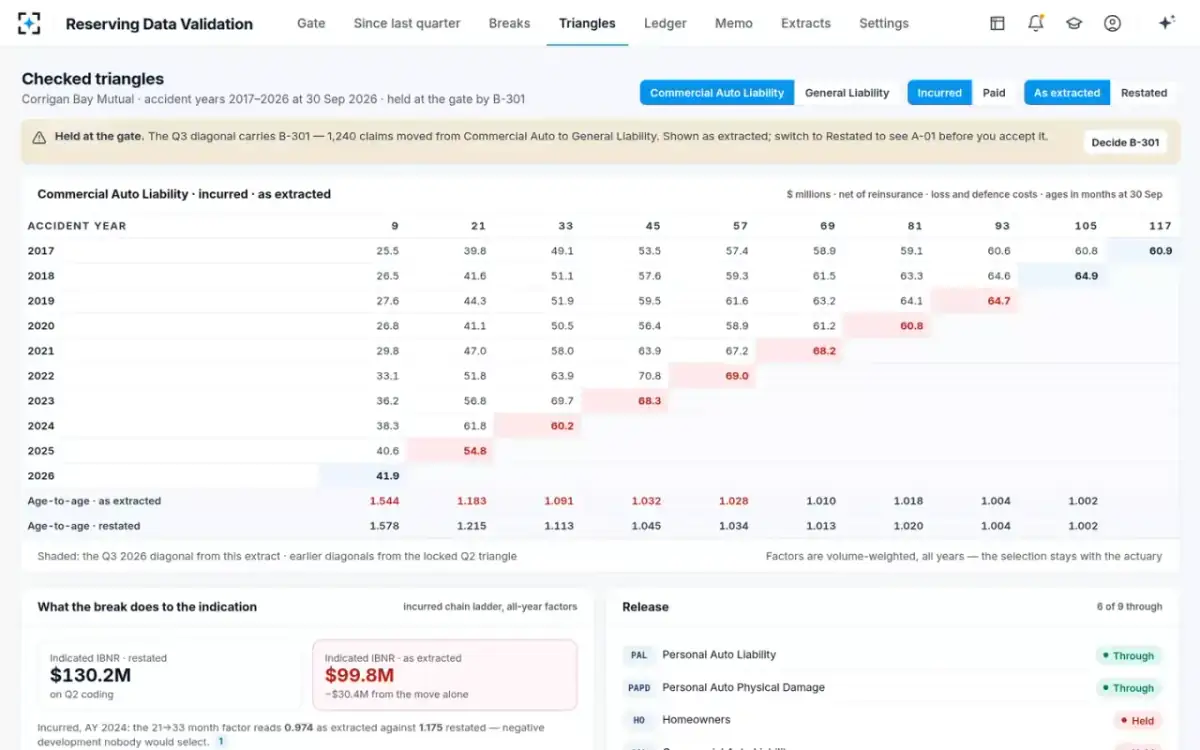Switch to Paid basis
This screenshot has width=1200, height=750.
click(994, 93)
